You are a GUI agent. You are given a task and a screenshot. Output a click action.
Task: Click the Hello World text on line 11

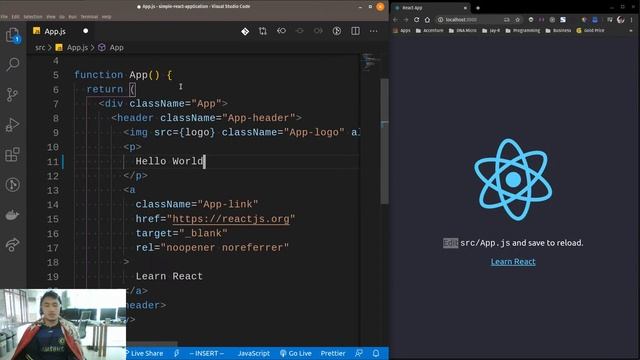pos(169,161)
